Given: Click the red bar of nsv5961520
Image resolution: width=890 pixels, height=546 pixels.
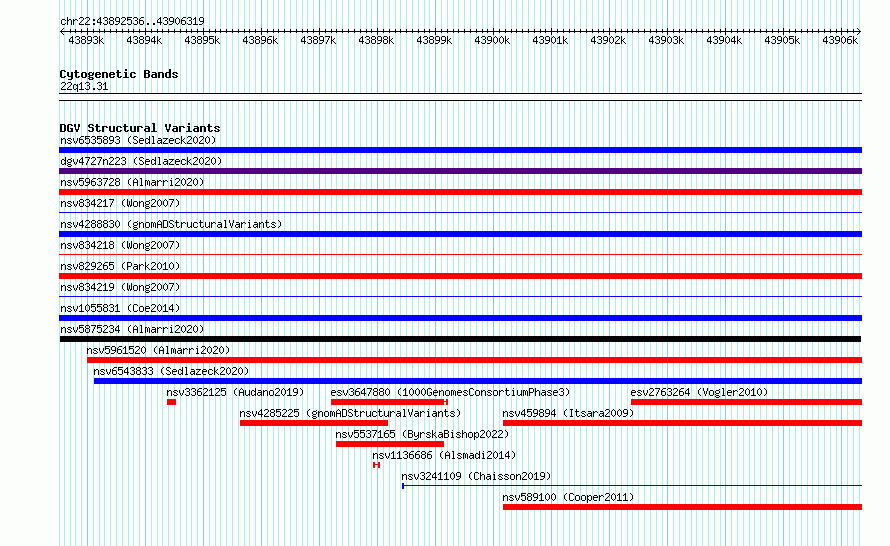Looking at the screenshot, I should click(x=475, y=360).
